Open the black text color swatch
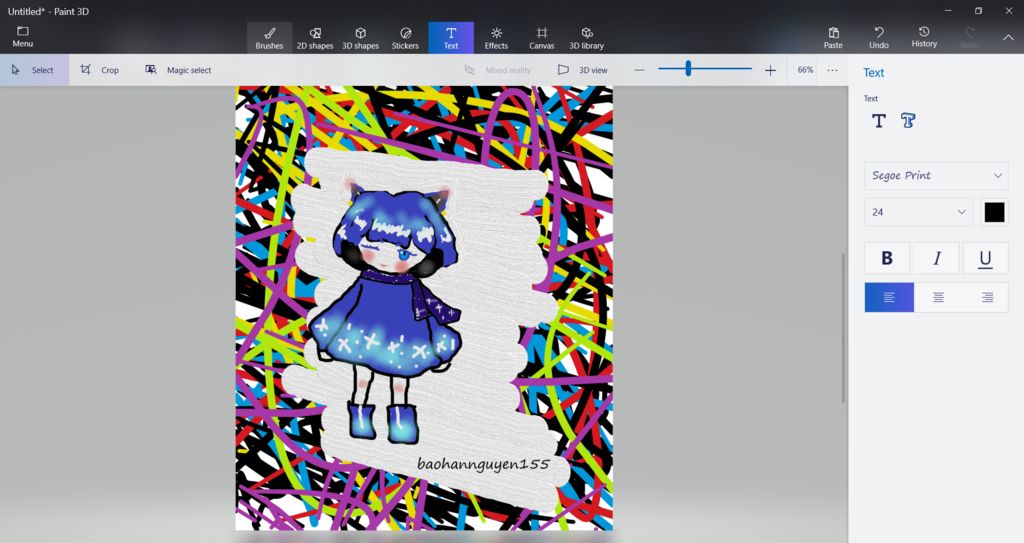The image size is (1024, 543). (x=994, y=212)
